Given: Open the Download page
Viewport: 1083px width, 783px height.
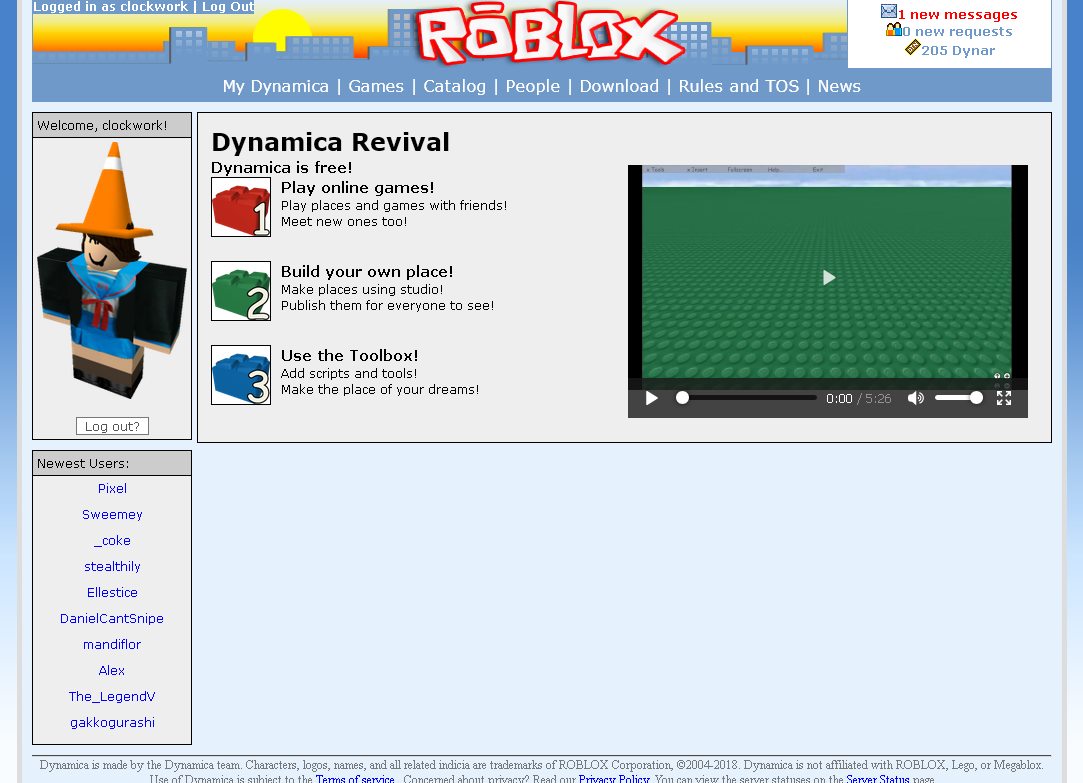Looking at the screenshot, I should (619, 86).
